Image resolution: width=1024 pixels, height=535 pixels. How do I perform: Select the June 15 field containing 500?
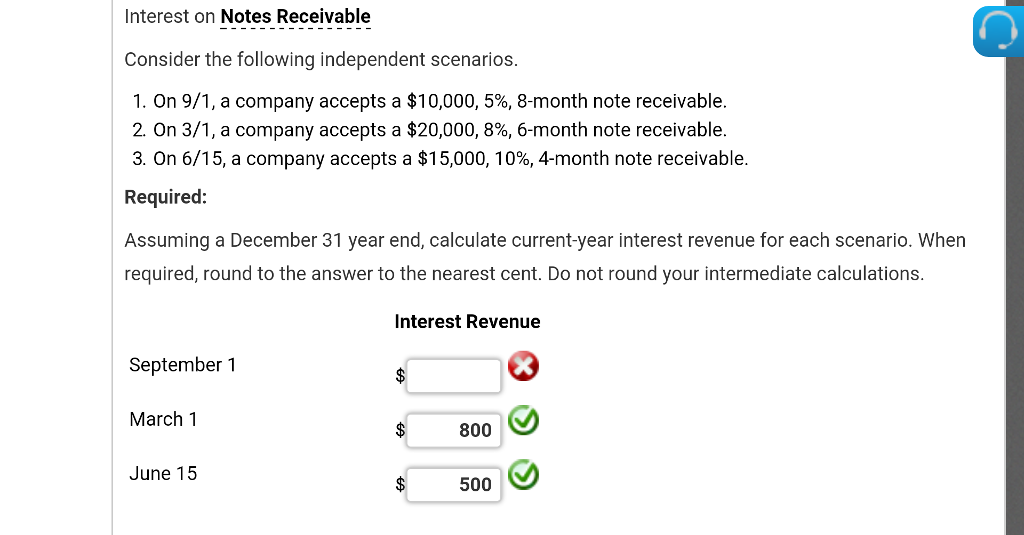454,484
